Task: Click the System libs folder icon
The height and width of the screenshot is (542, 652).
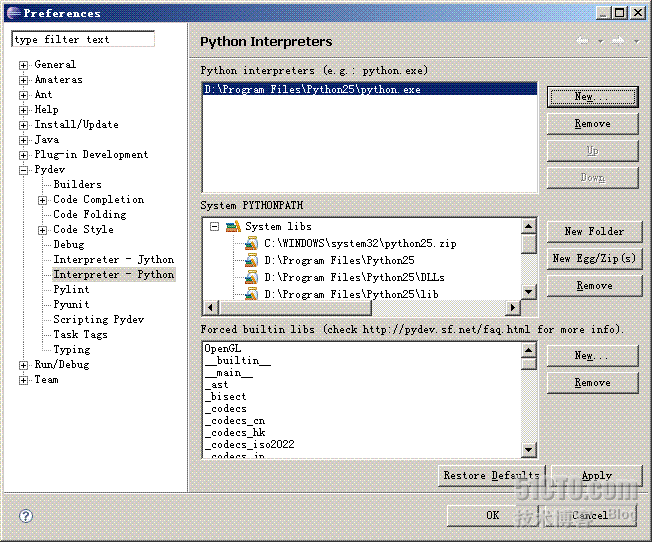Action: (x=233, y=226)
